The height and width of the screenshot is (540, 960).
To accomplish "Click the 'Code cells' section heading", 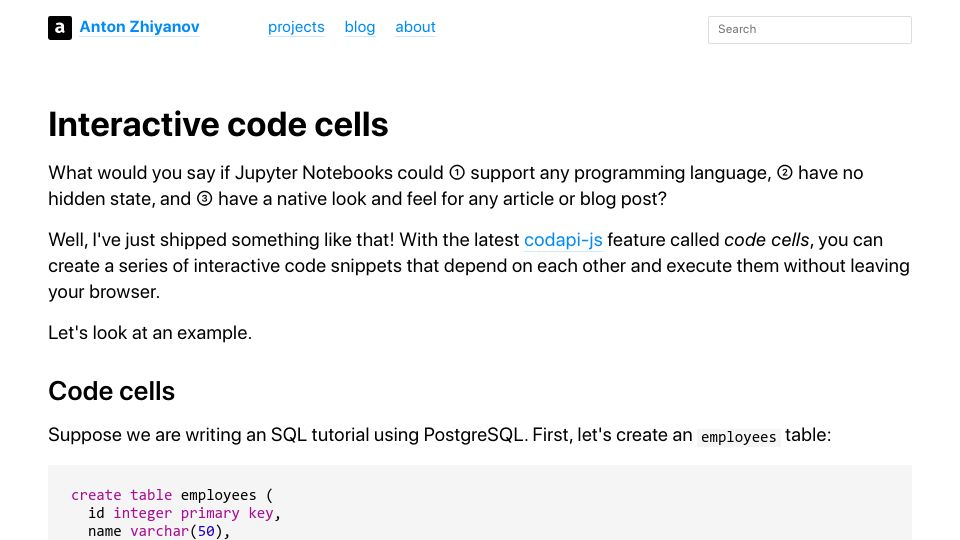I will coord(111,391).
